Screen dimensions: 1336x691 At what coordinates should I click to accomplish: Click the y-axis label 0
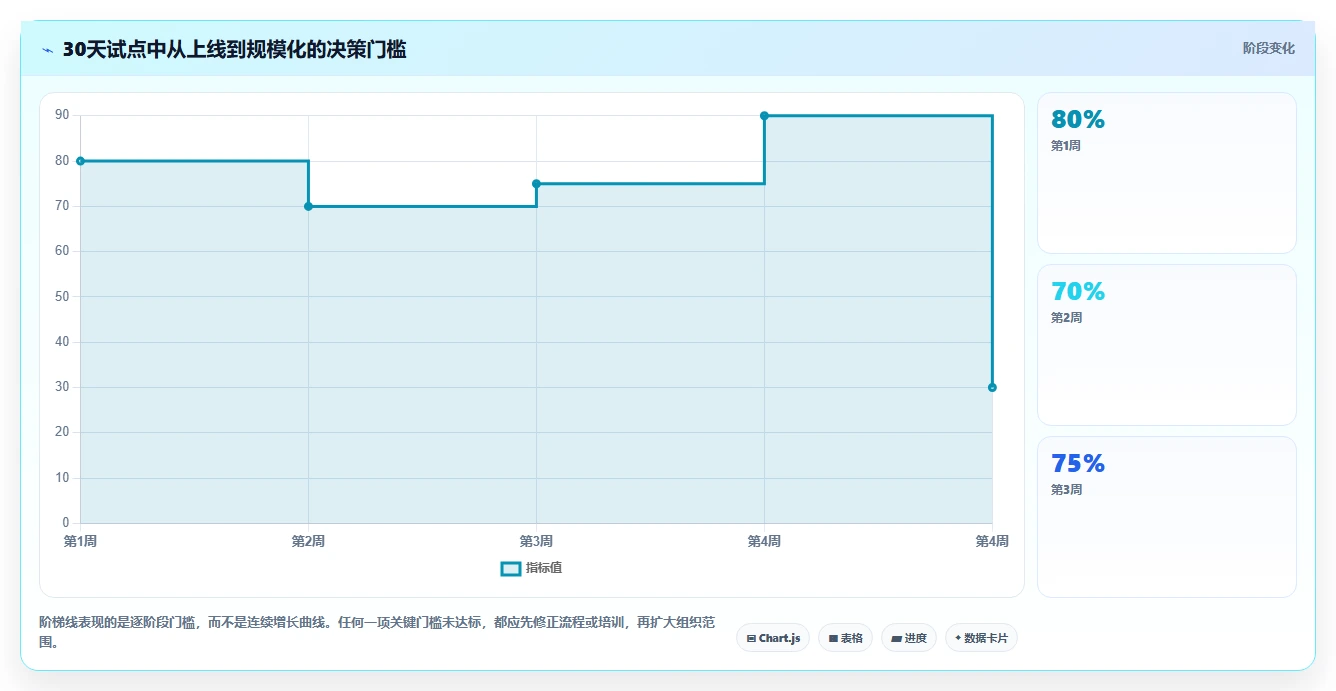65,522
